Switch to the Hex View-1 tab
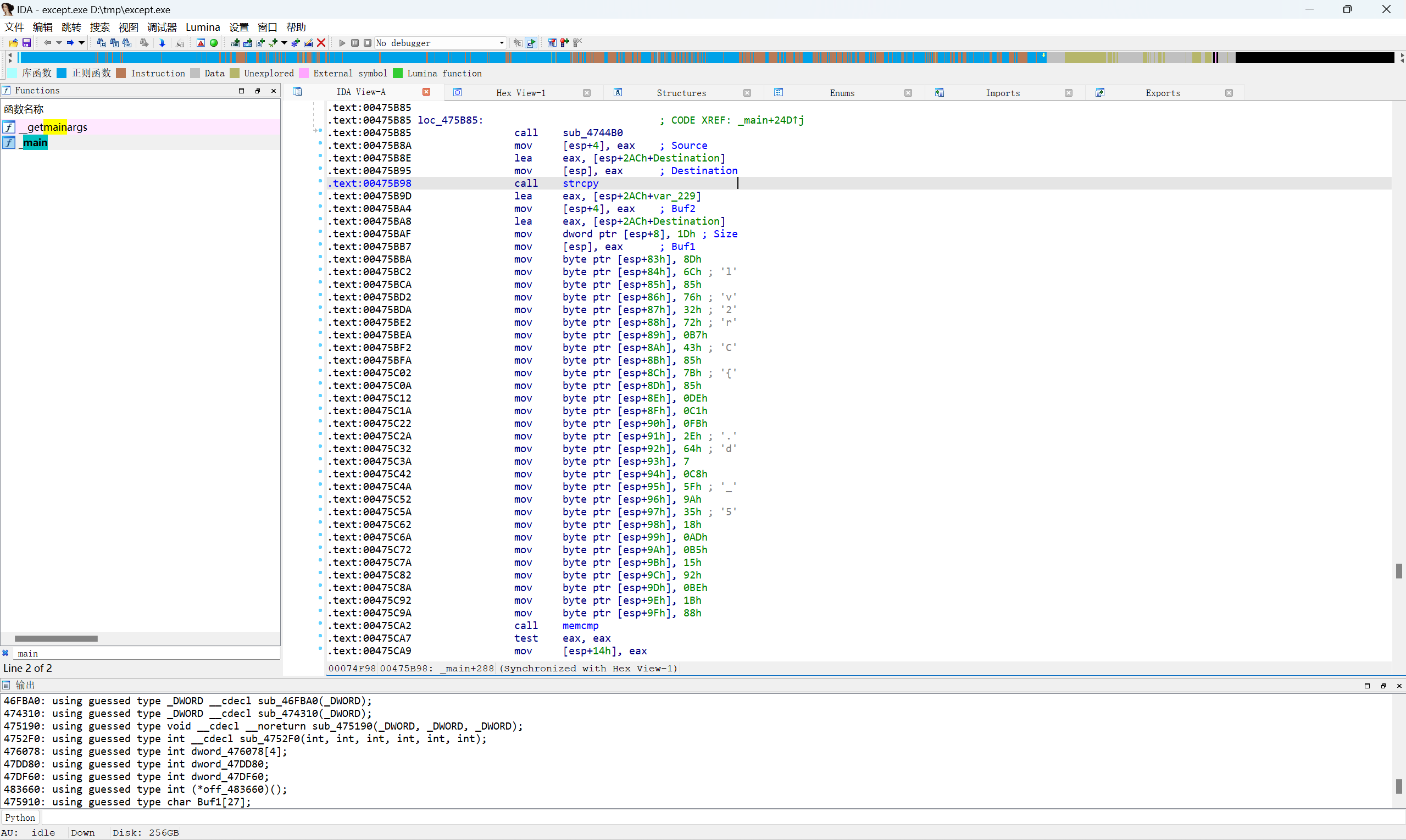The image size is (1406, 840). point(521,93)
